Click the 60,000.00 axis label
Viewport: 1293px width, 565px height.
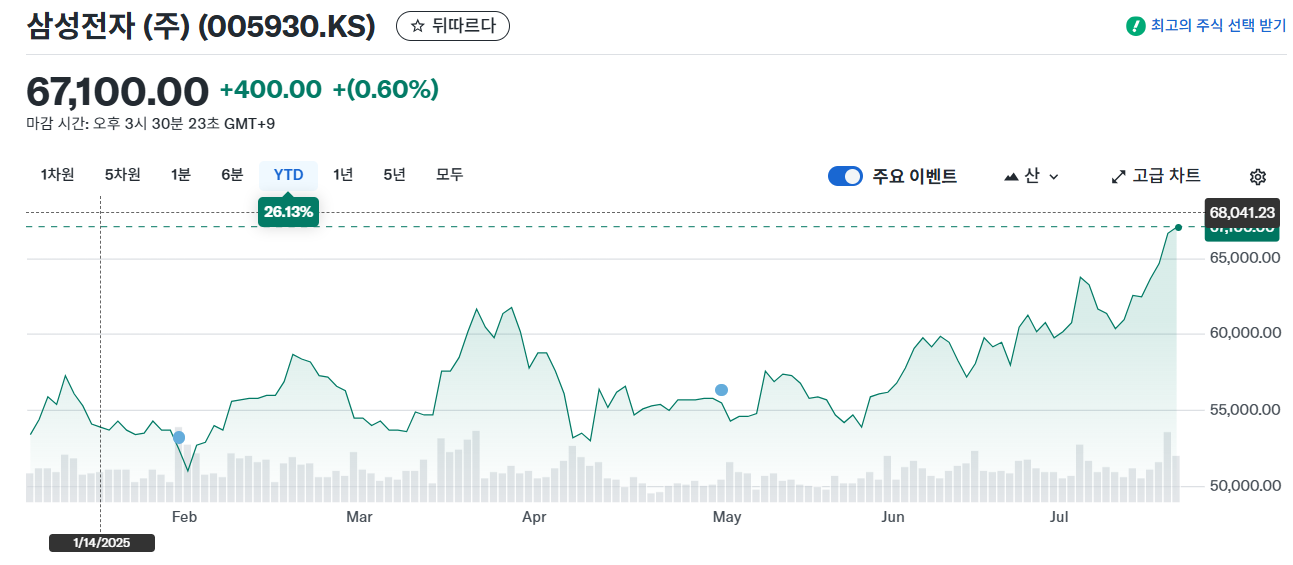point(1245,333)
